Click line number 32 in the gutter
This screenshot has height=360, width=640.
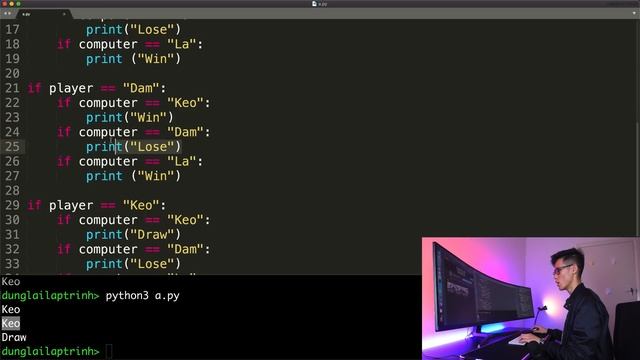[12, 249]
